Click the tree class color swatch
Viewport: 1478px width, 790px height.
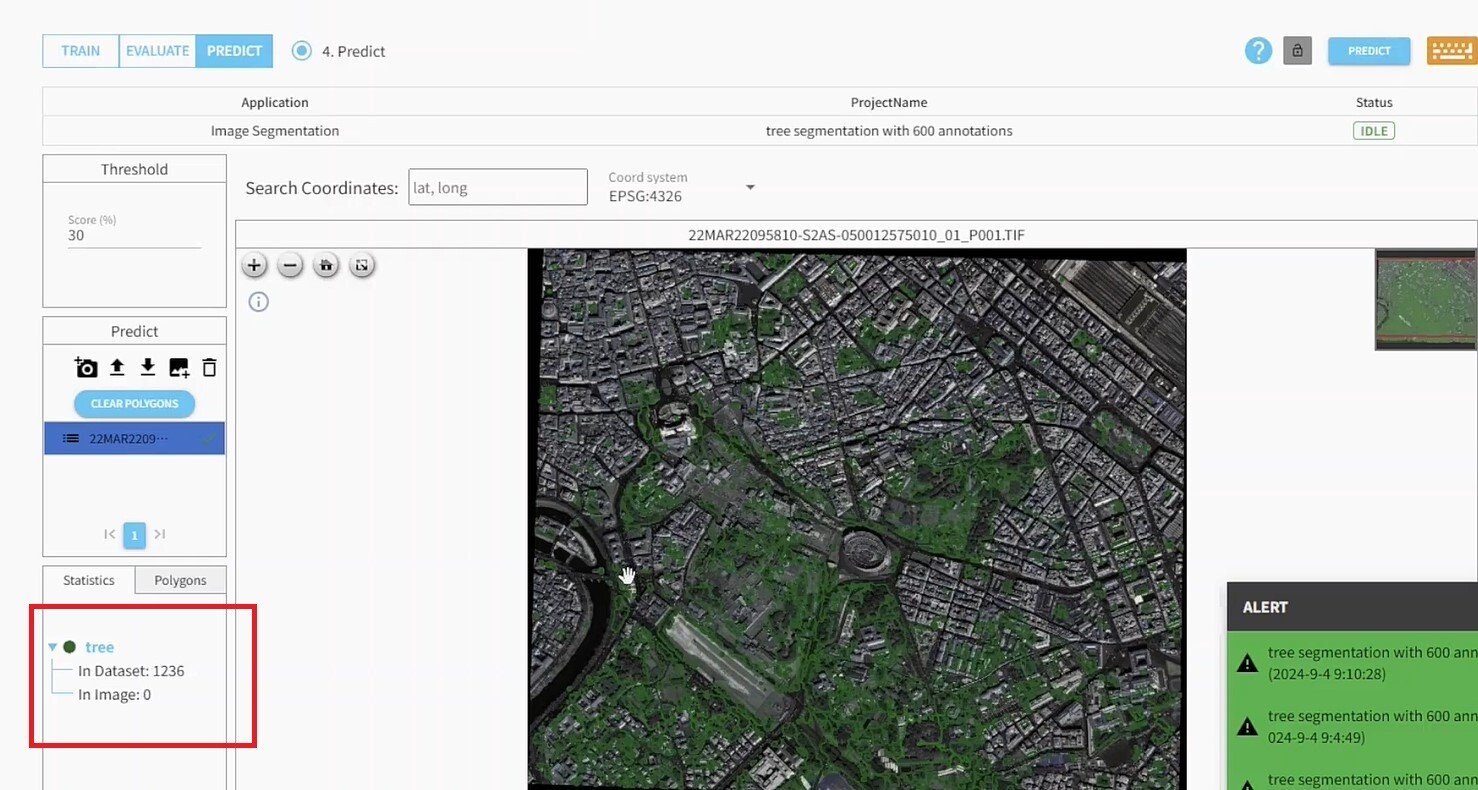(x=69, y=646)
